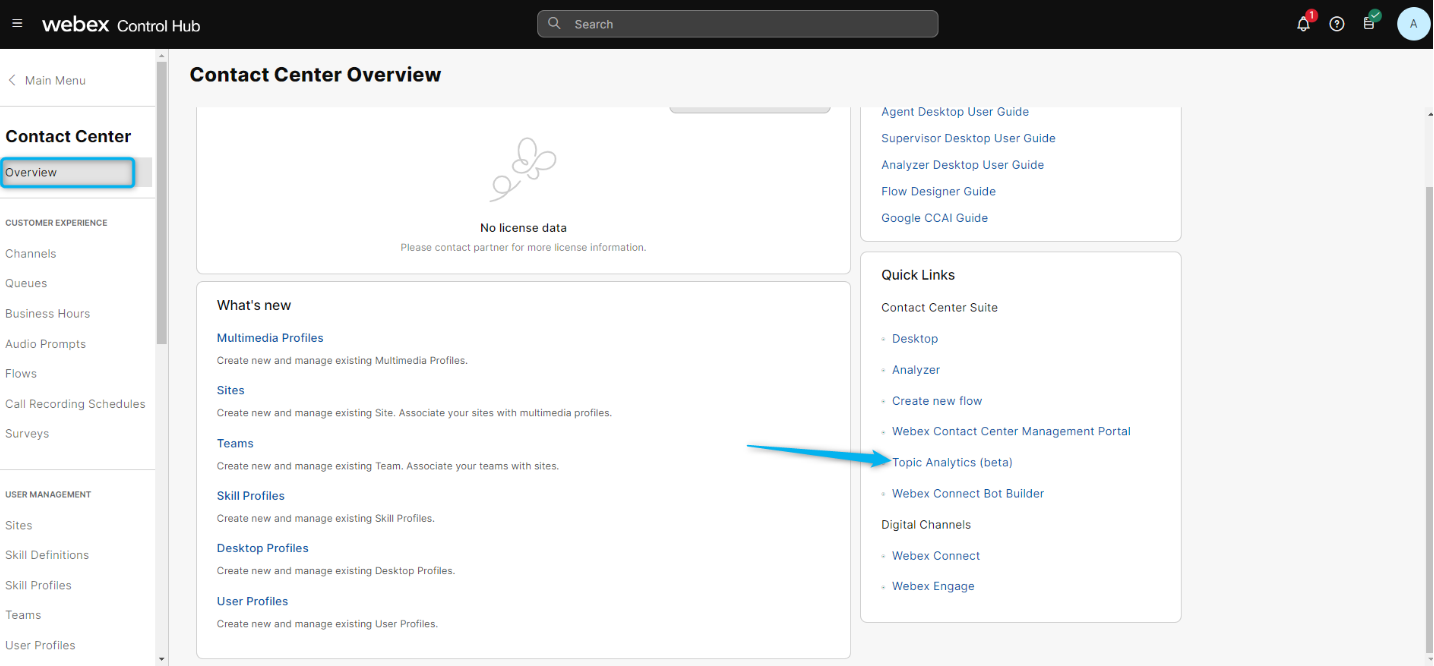Image resolution: width=1434 pixels, height=666 pixels.
Task: Click the Webex Connect Bot Builder link
Action: (968, 493)
